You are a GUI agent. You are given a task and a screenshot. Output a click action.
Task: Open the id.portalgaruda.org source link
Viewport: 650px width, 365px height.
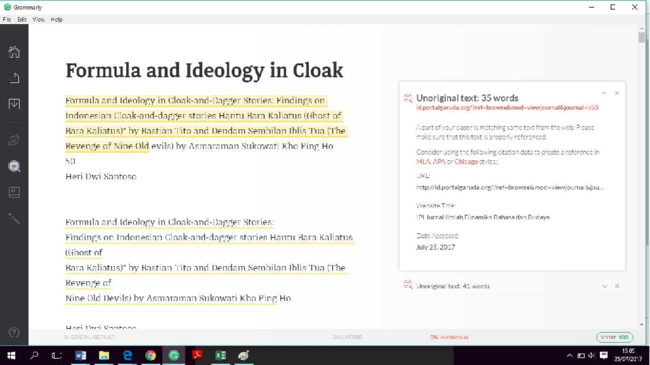[507, 107]
